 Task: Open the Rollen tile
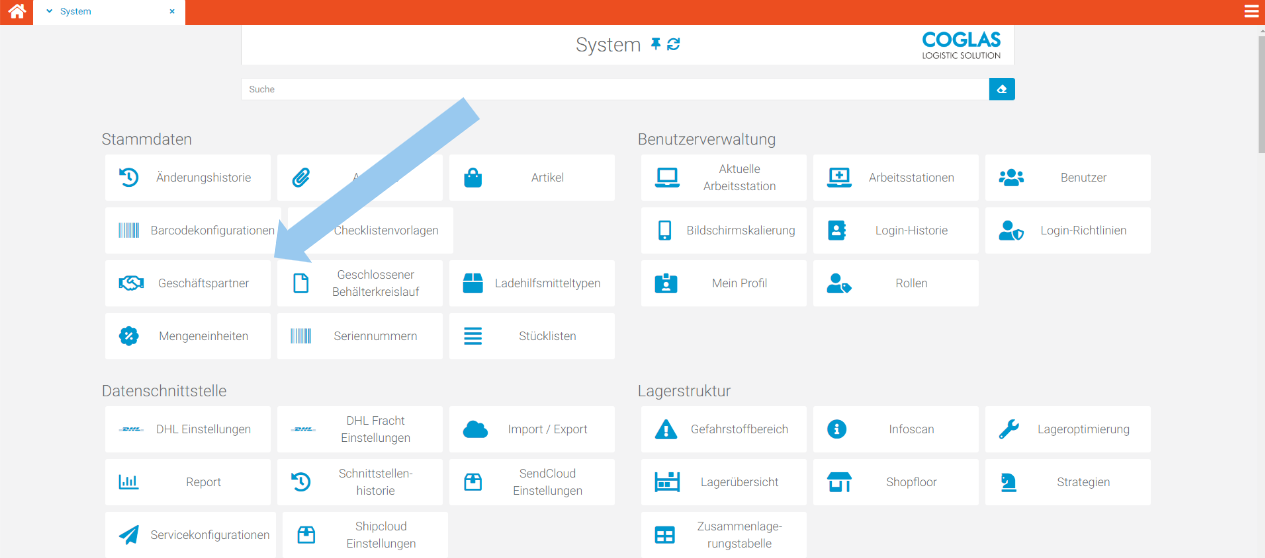(x=895, y=283)
